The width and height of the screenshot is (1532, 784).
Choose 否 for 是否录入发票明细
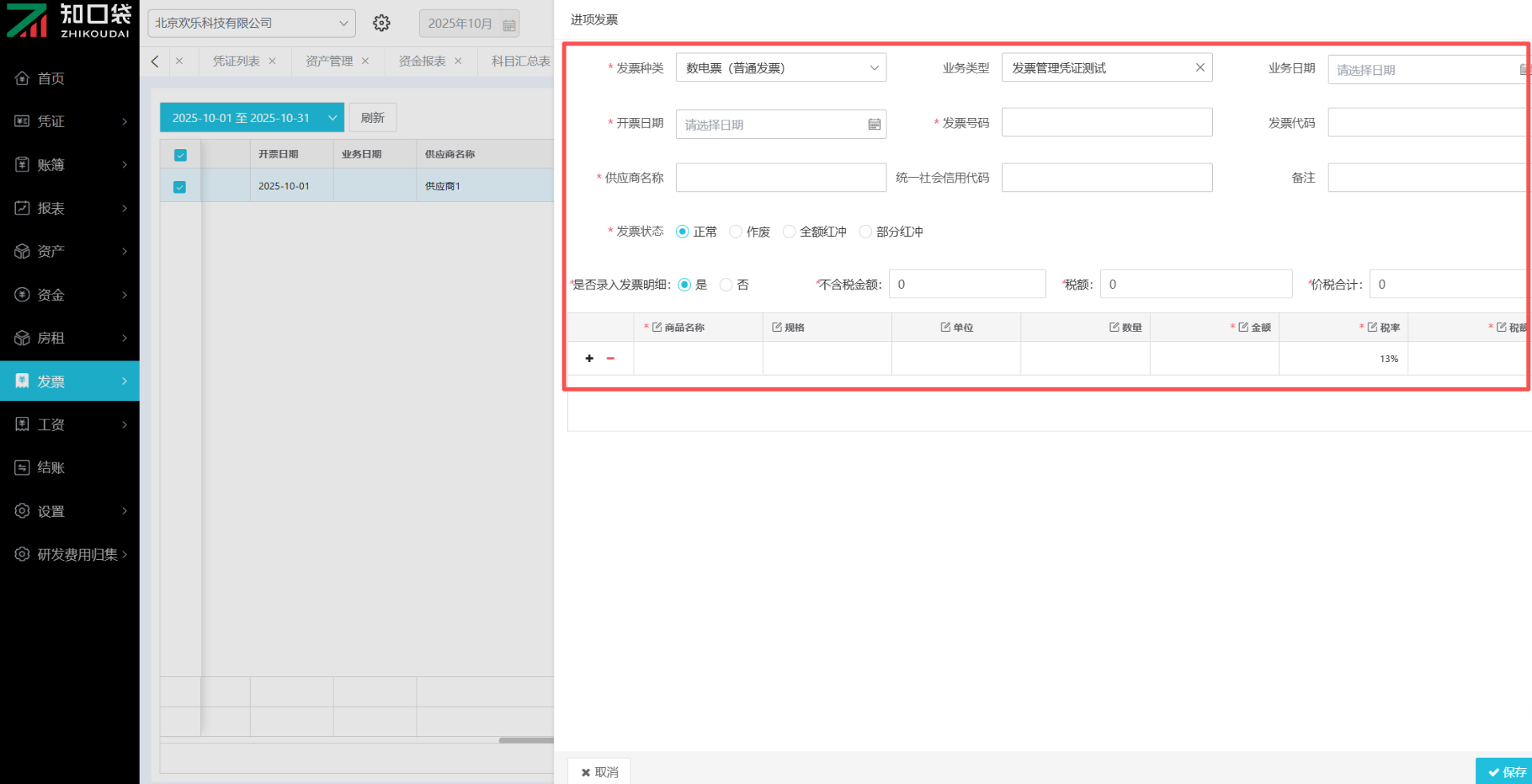tap(726, 285)
